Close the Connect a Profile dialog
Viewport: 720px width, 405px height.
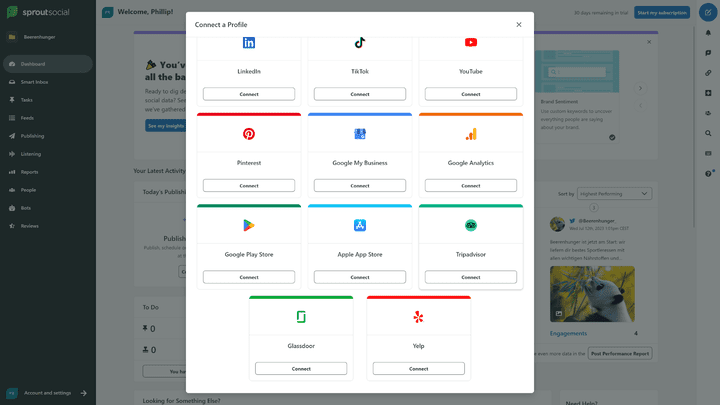click(518, 24)
